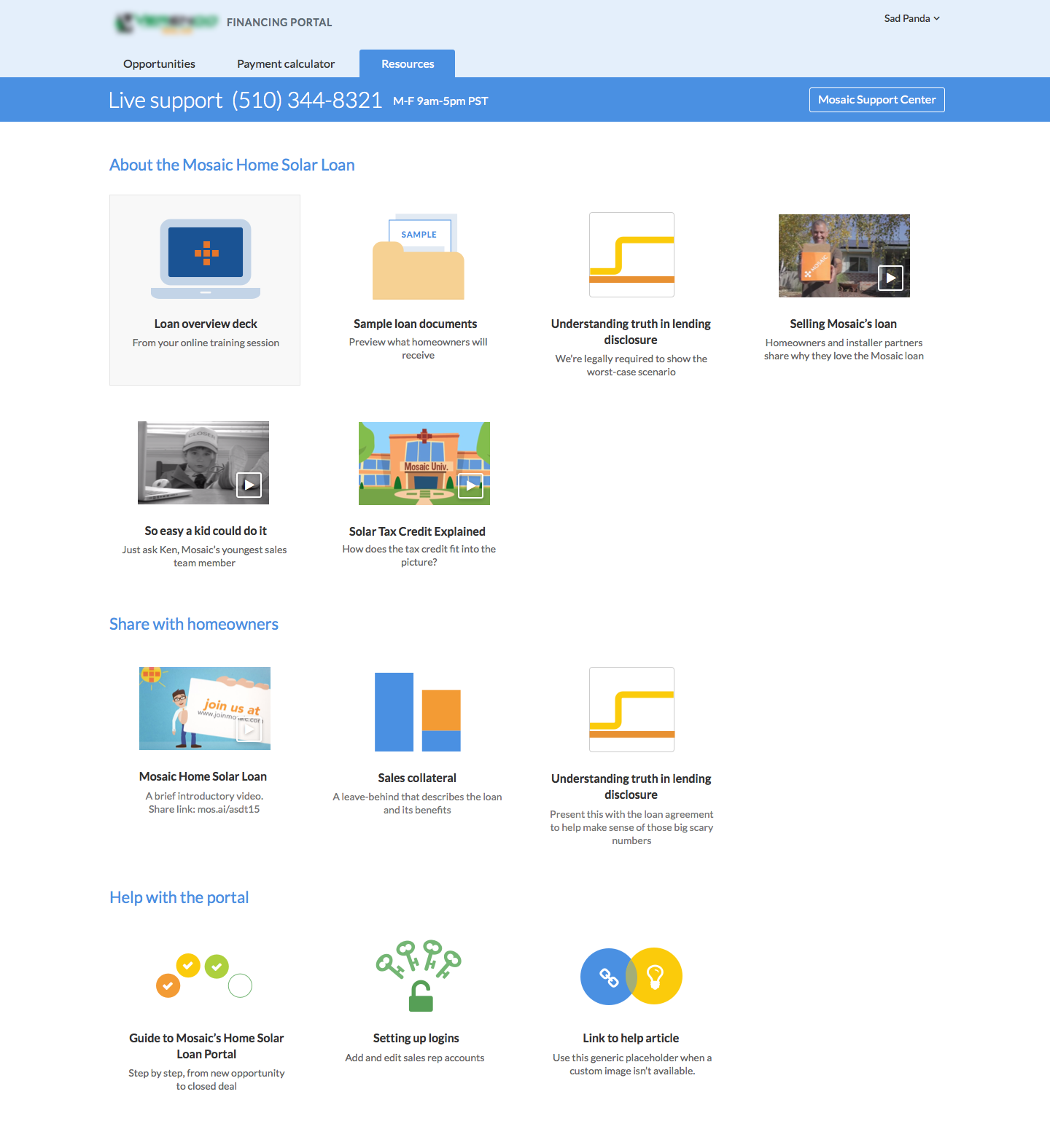Open the homeowners truth in lending disclosure title
This screenshot has width=1050, height=1148.
tap(631, 786)
